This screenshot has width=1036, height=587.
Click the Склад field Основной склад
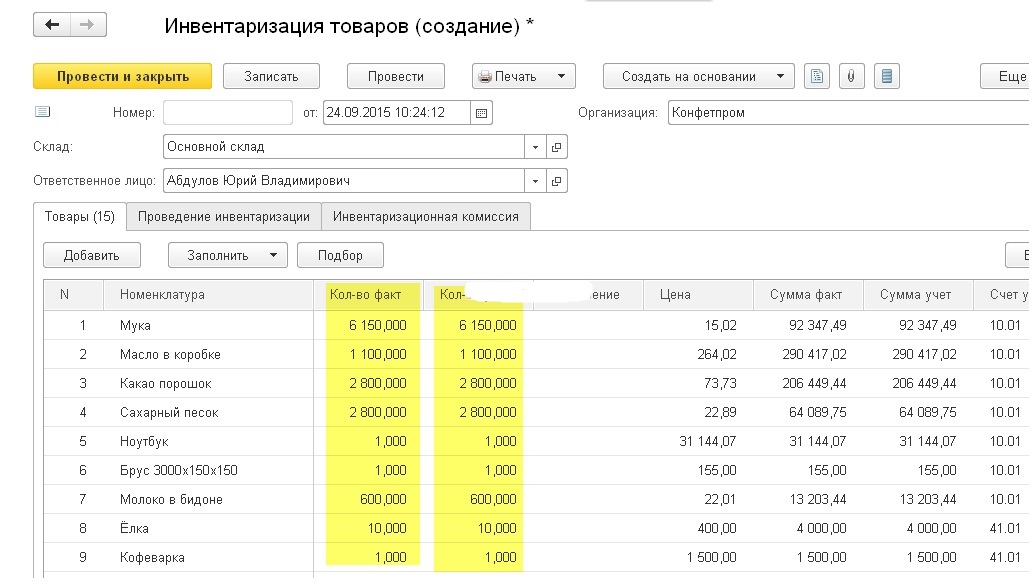tap(344, 147)
